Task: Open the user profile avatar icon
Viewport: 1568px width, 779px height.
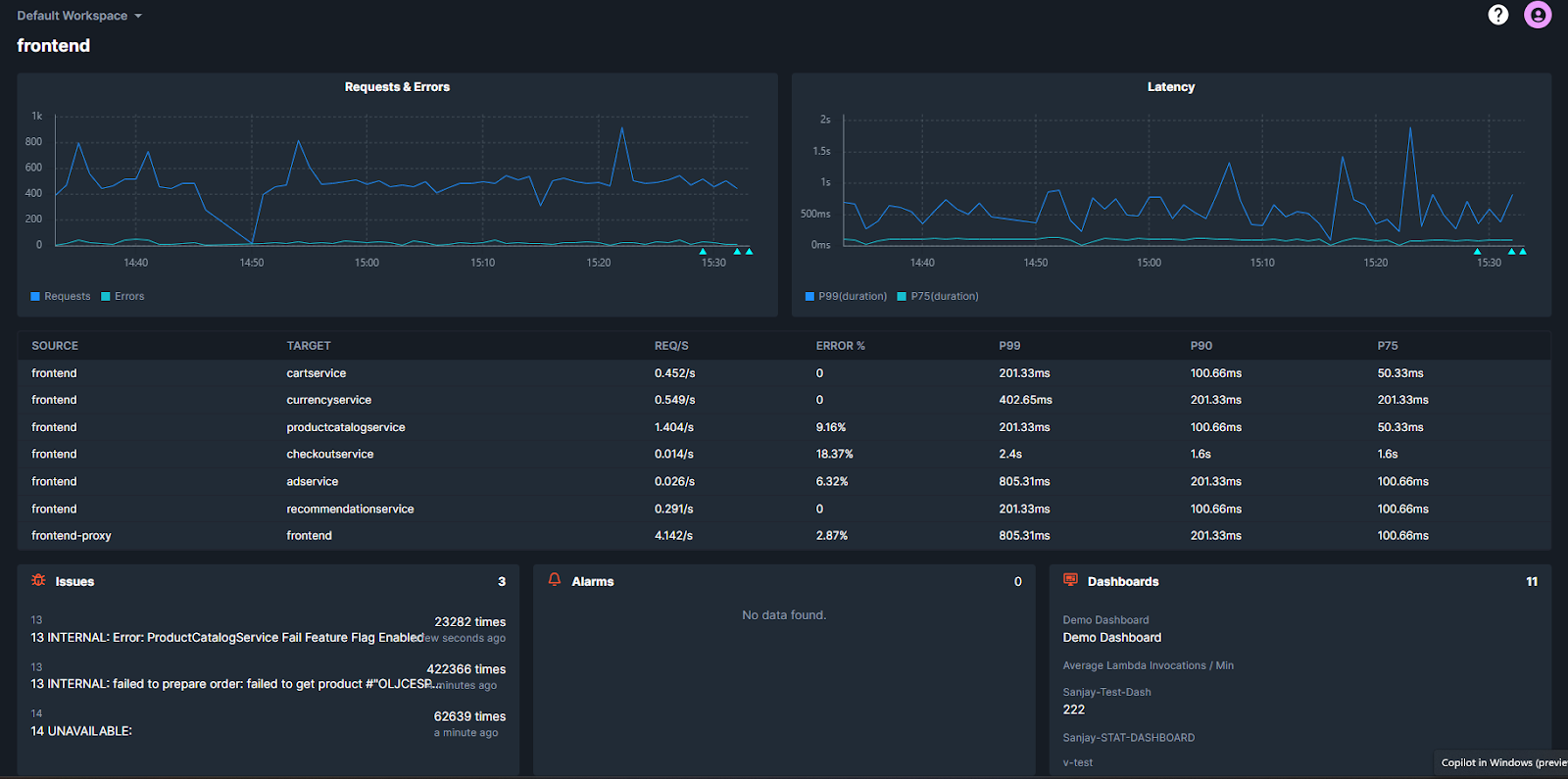Action: pyautogui.click(x=1538, y=15)
